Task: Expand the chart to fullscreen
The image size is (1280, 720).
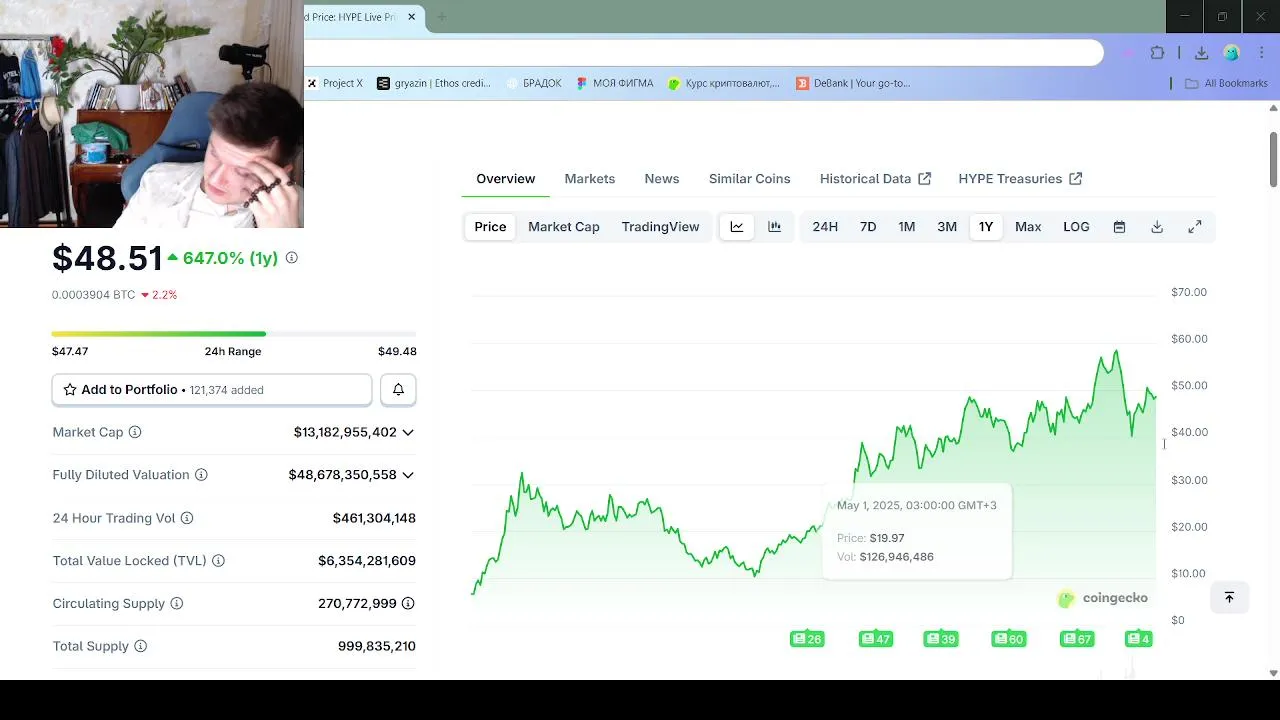Action: click(x=1195, y=227)
